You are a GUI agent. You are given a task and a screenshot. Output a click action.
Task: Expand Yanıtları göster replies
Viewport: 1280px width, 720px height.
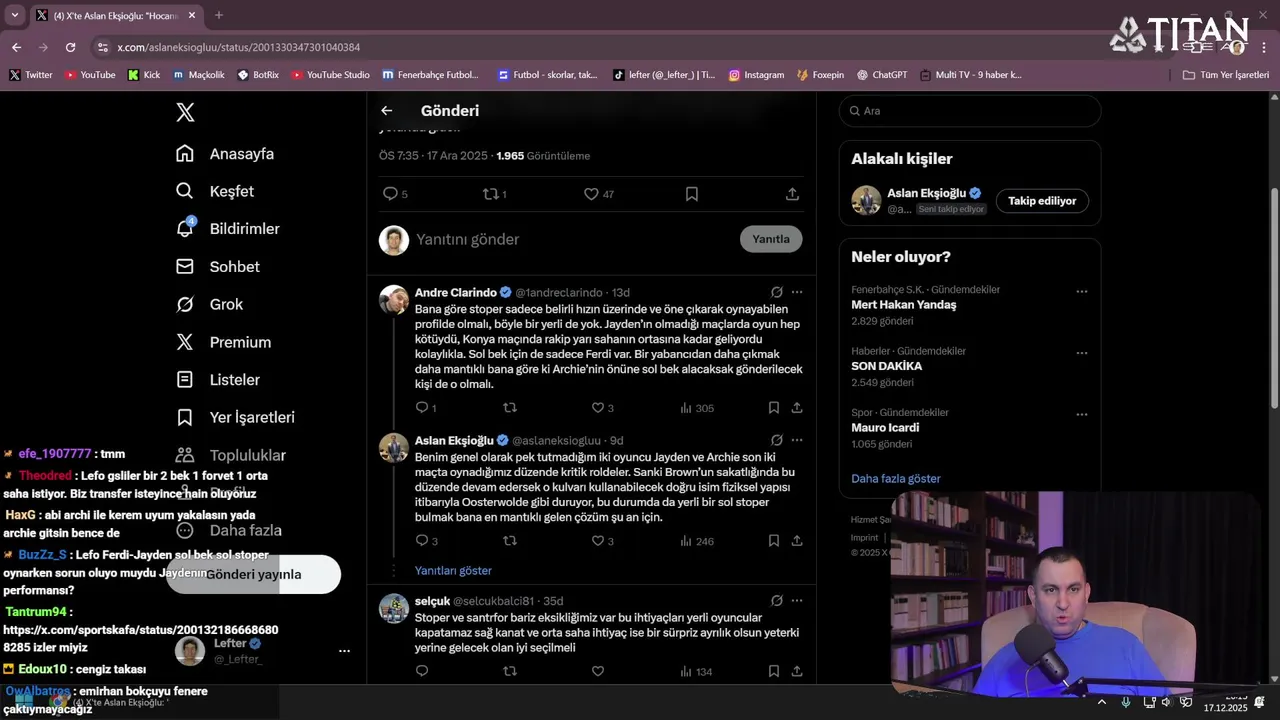453,570
